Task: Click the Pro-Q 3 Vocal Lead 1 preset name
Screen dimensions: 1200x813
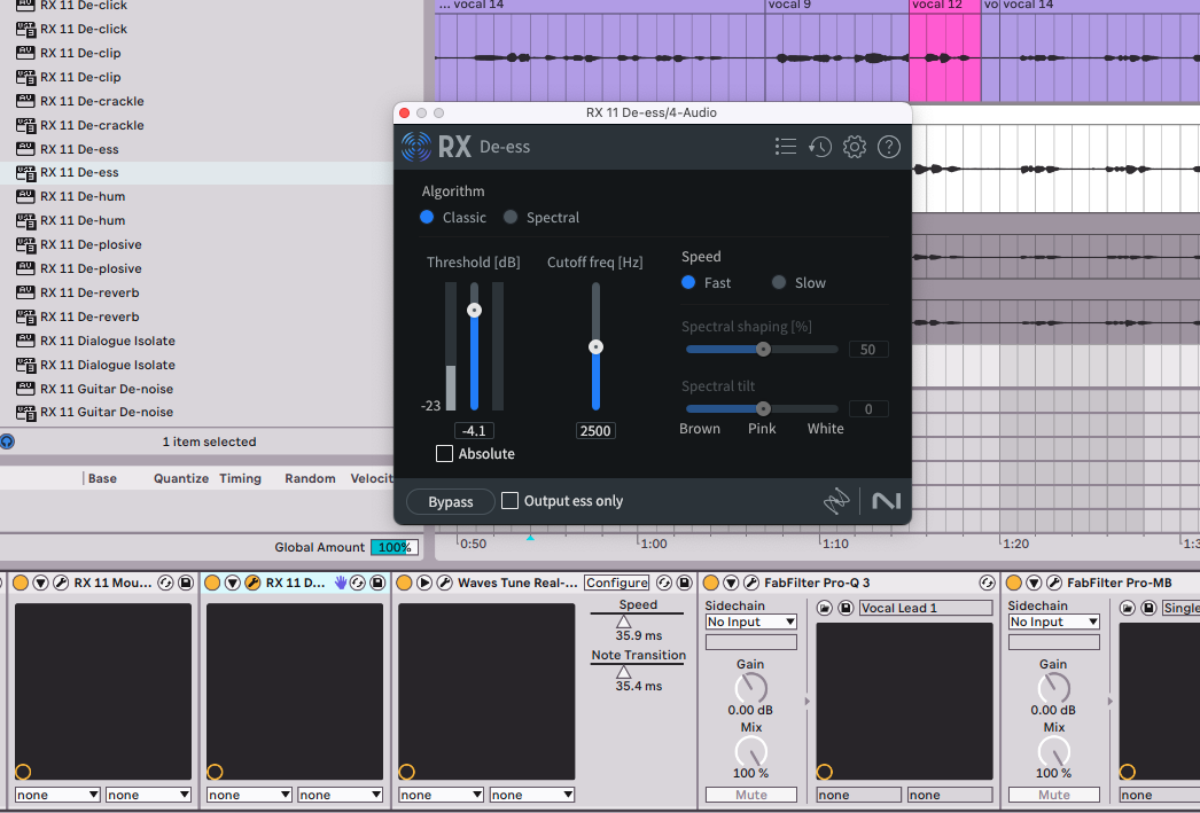Action: tap(926, 608)
